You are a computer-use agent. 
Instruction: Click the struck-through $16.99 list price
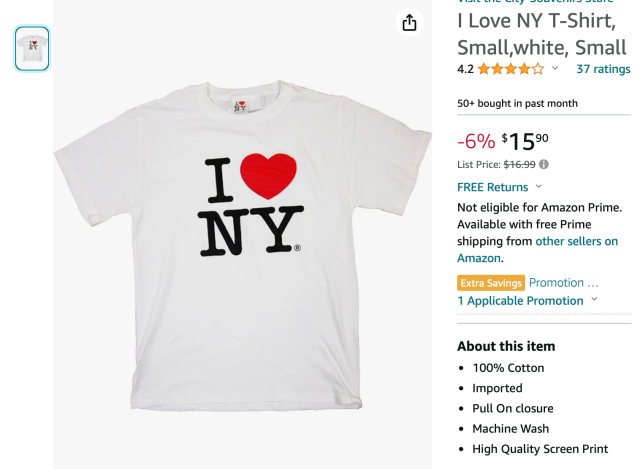click(519, 164)
